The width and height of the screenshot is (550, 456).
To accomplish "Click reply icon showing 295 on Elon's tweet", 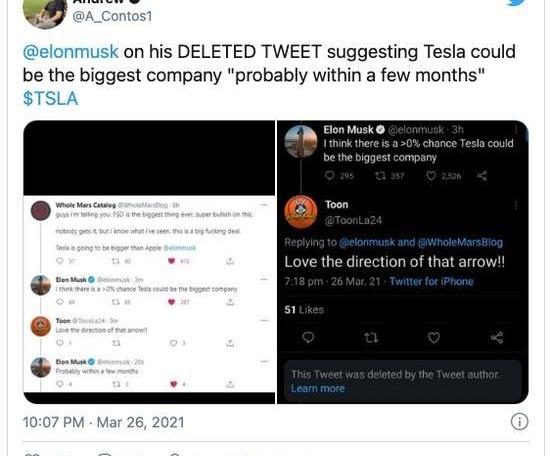I will point(330,175).
